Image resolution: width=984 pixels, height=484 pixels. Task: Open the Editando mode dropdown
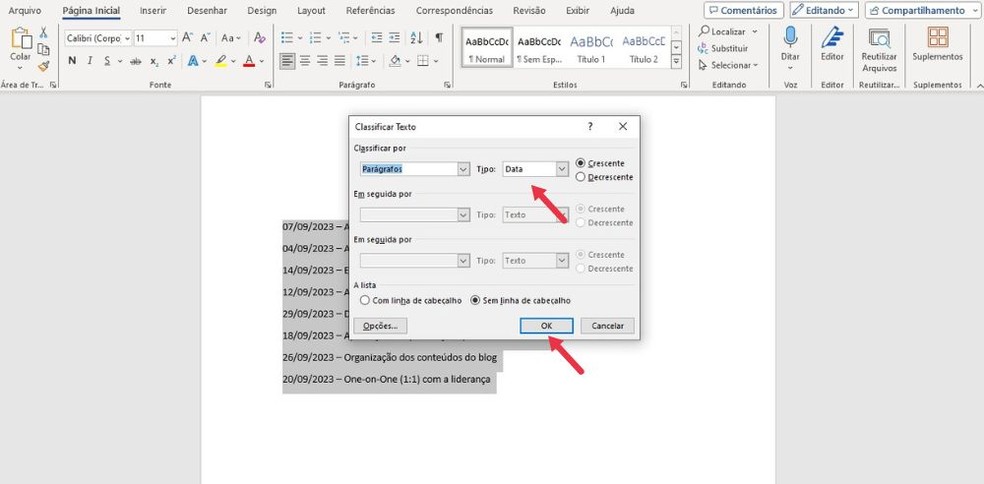824,10
